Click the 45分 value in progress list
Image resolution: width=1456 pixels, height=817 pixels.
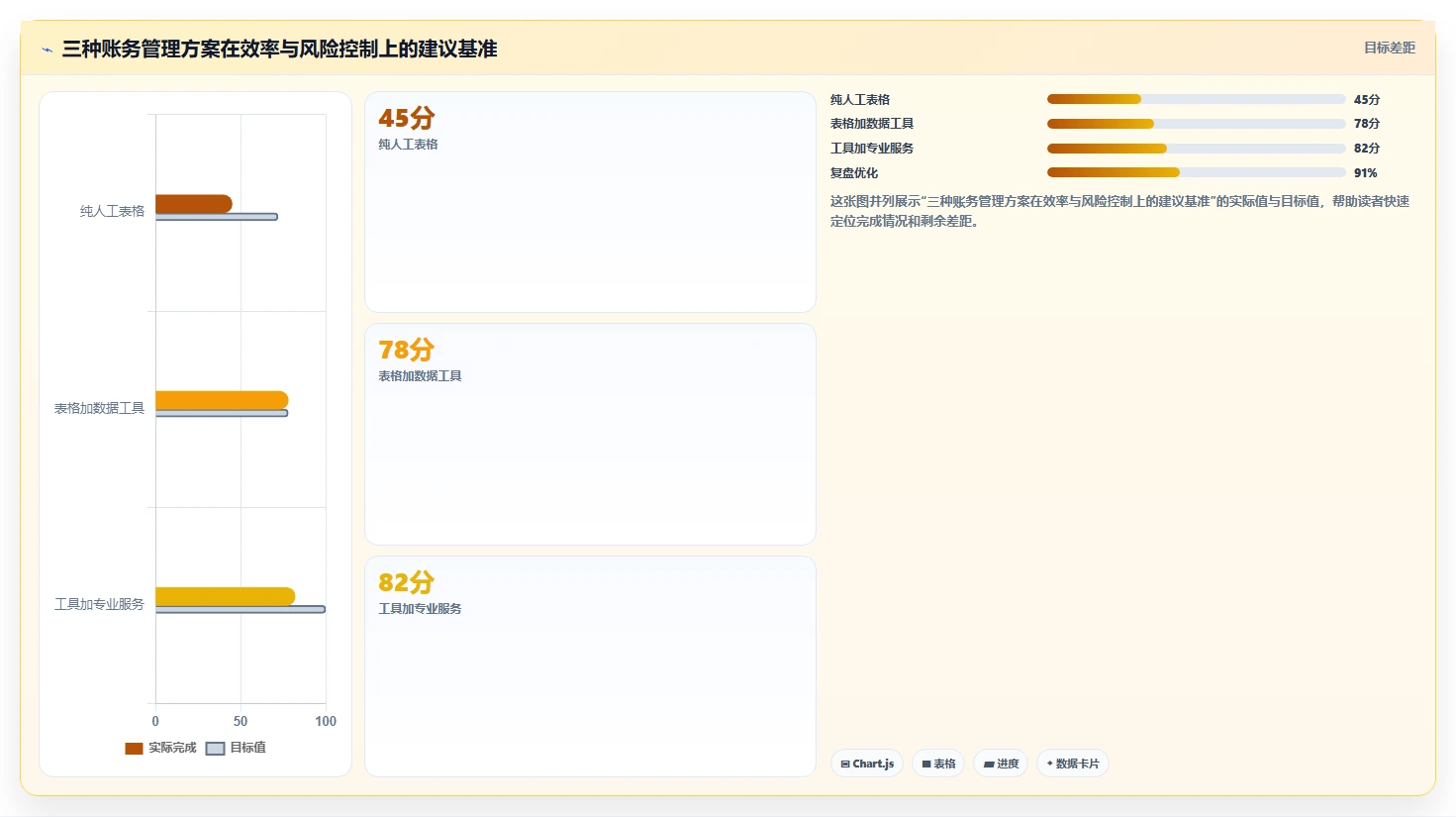[x=1367, y=100]
